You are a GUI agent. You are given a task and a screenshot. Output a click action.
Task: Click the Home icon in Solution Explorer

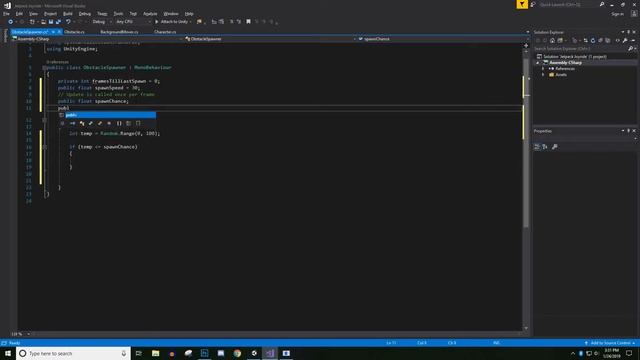coord(552,40)
